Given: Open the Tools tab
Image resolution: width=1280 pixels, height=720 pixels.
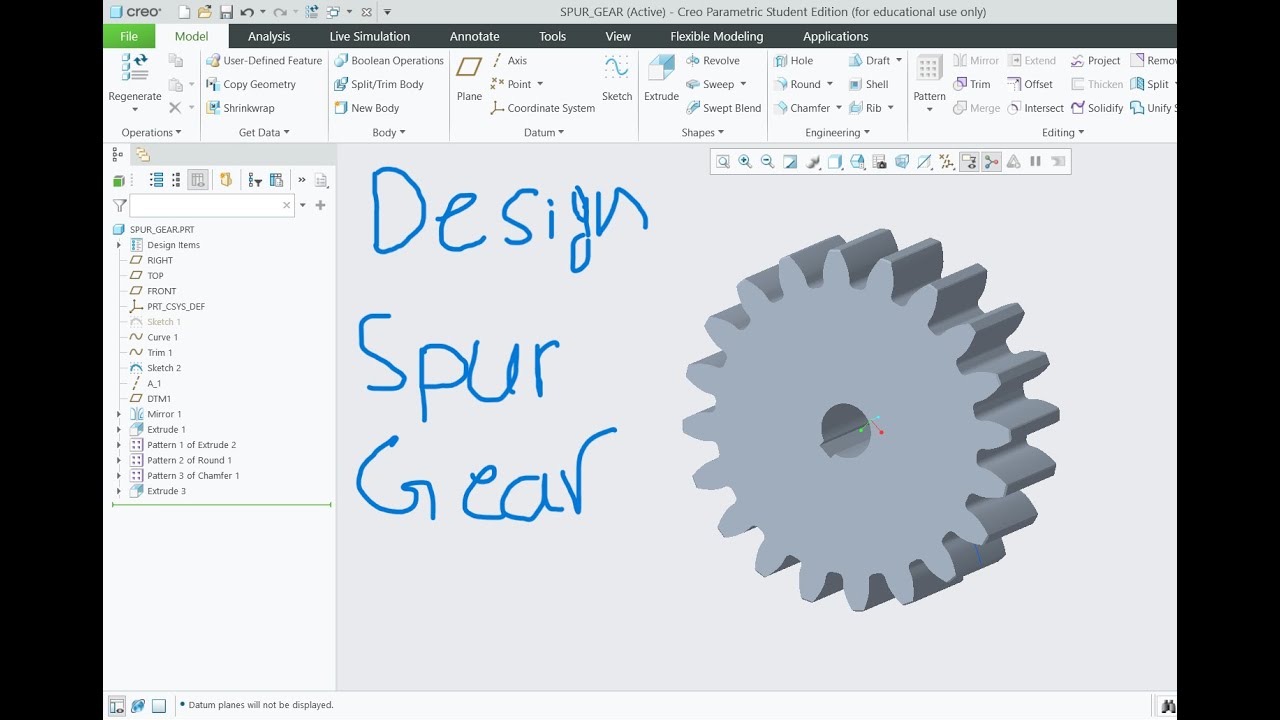Looking at the screenshot, I should click(x=553, y=36).
